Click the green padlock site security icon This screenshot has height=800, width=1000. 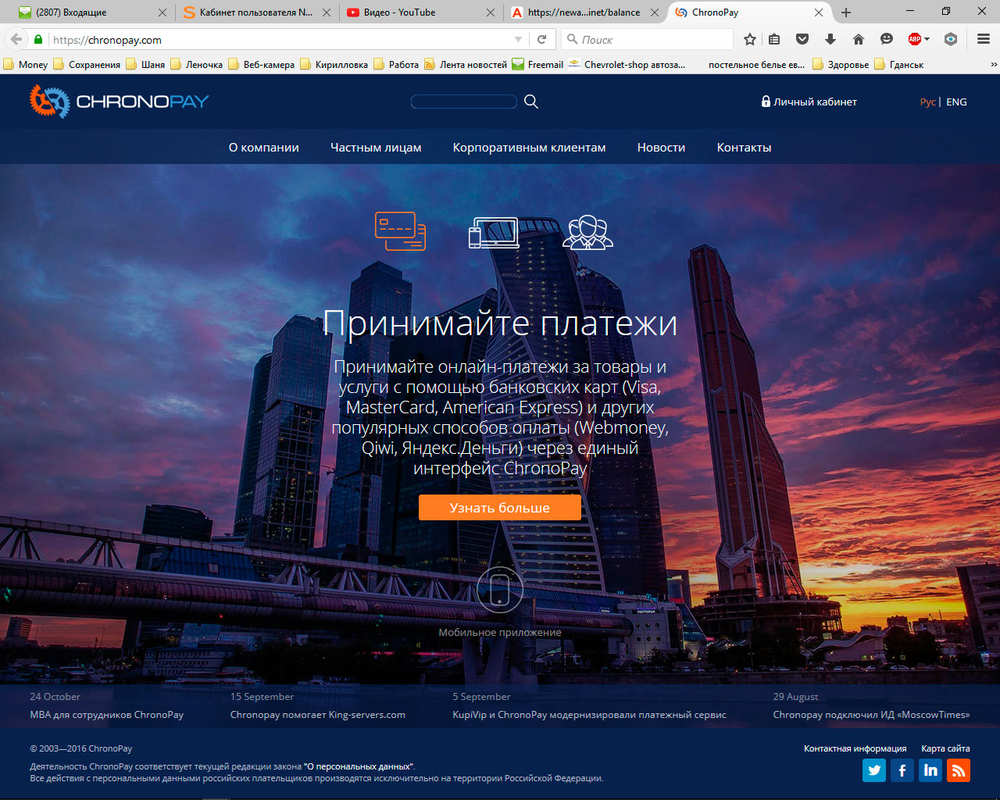38,40
